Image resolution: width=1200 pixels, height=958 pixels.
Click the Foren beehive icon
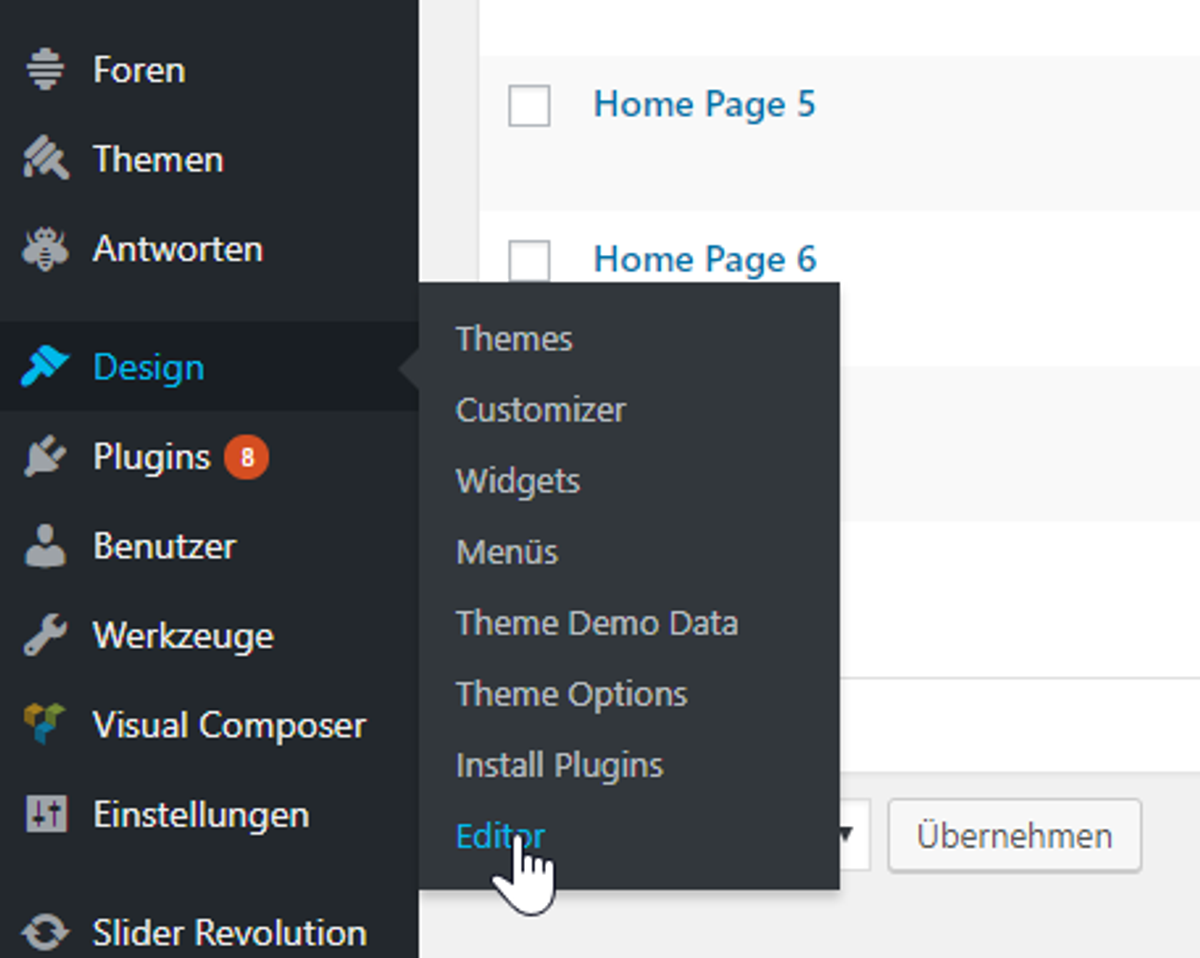pyautogui.click(x=45, y=70)
